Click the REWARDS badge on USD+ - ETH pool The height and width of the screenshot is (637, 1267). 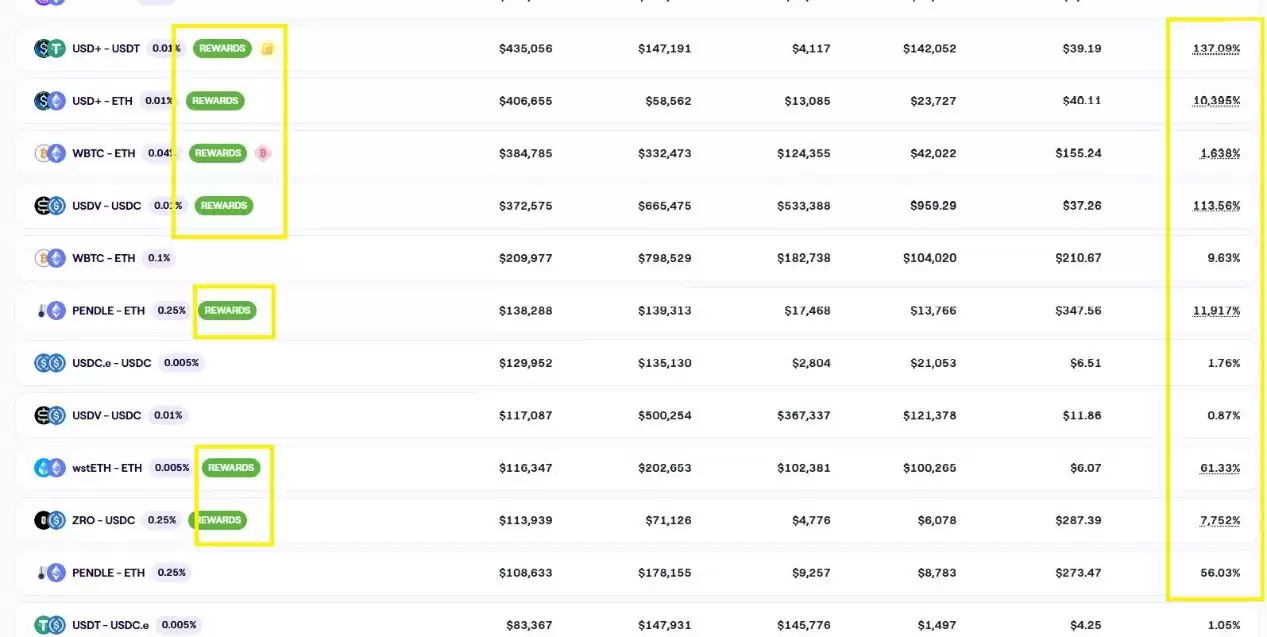(x=215, y=101)
